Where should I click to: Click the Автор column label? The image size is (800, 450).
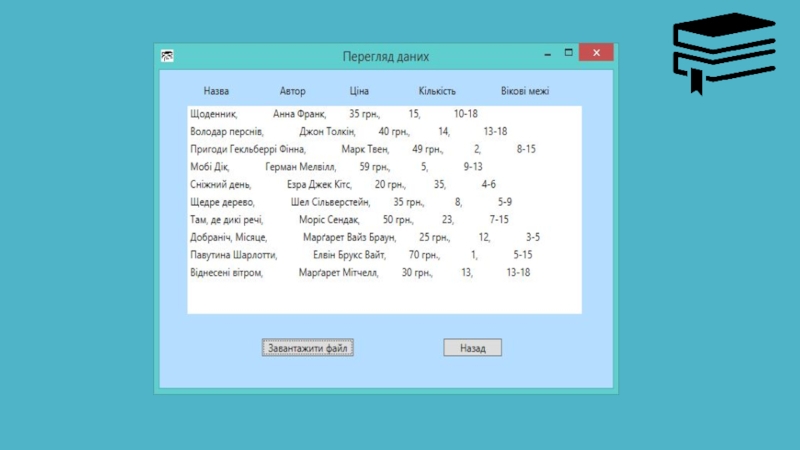click(292, 91)
